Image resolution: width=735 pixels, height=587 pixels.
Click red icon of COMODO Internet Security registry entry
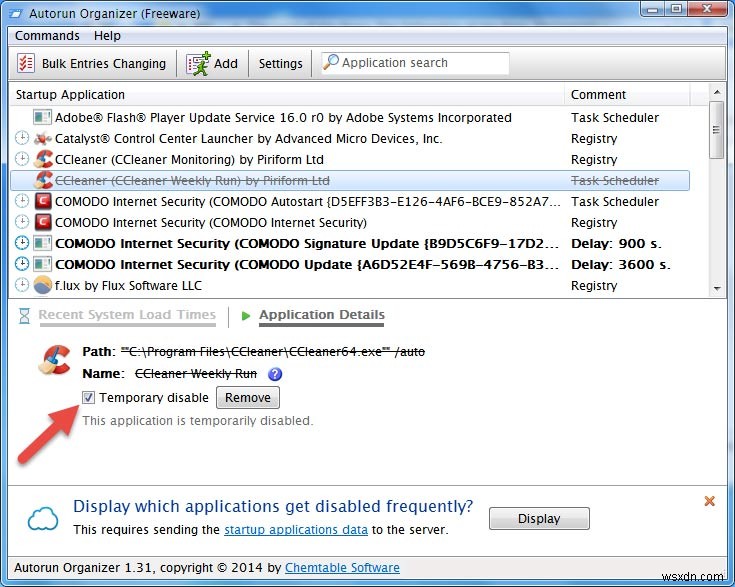point(43,222)
